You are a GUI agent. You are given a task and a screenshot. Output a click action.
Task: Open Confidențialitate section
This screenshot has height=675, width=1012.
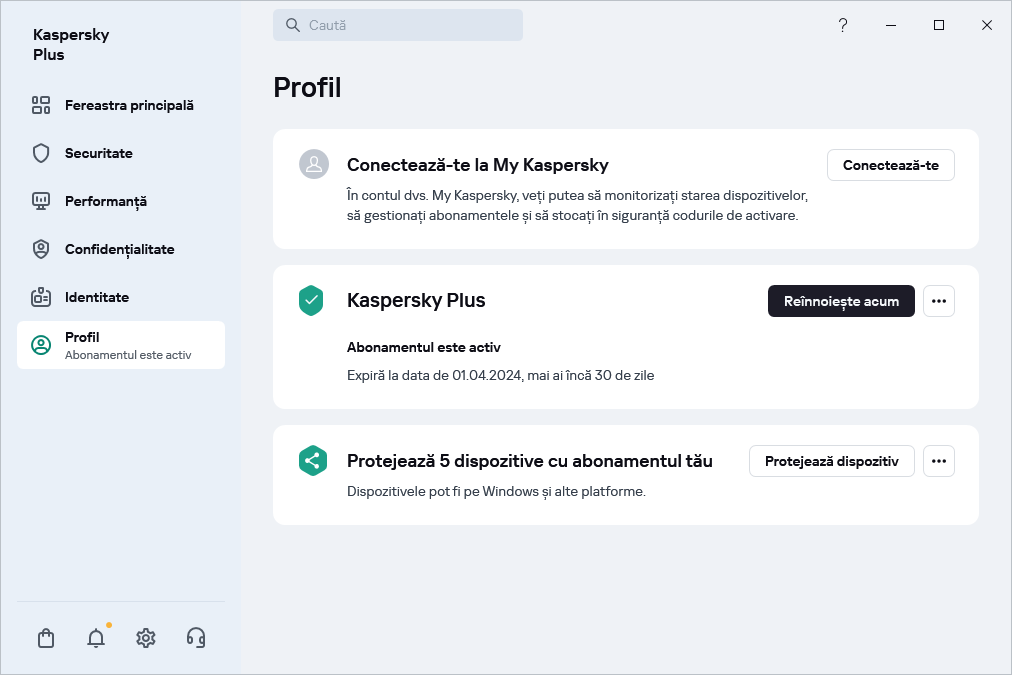(121, 249)
